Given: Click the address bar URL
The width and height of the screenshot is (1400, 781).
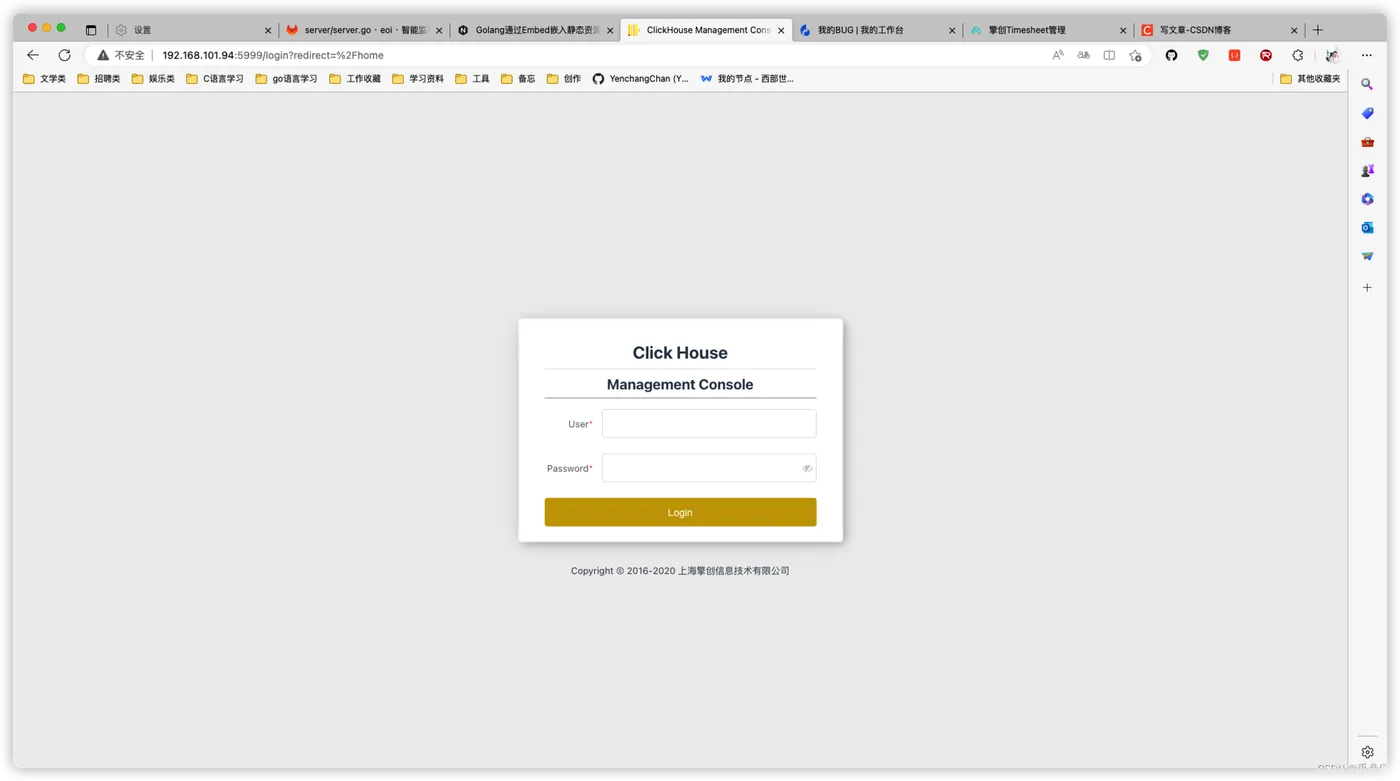Looking at the screenshot, I should [273, 55].
